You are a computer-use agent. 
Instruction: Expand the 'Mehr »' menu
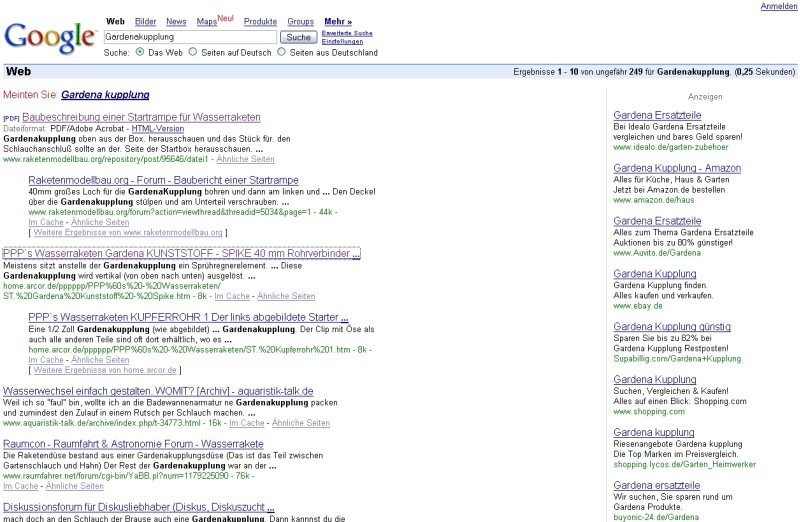click(x=338, y=21)
